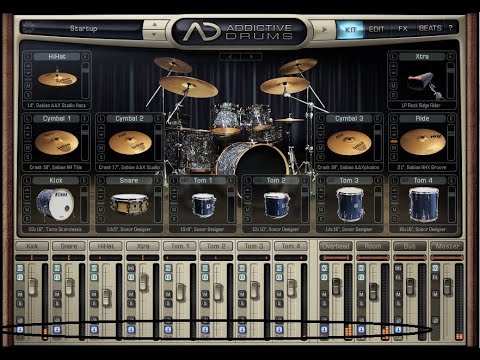
Task: Select next preset with down arrow
Action: (x=154, y=35)
